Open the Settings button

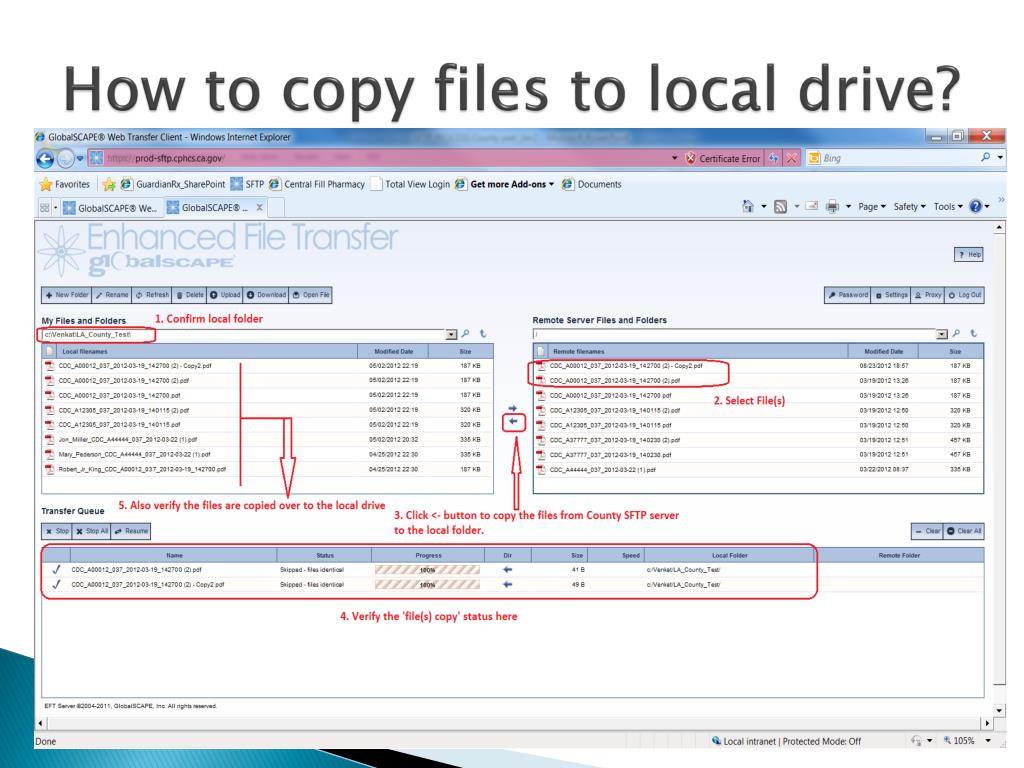pyautogui.click(x=891, y=295)
